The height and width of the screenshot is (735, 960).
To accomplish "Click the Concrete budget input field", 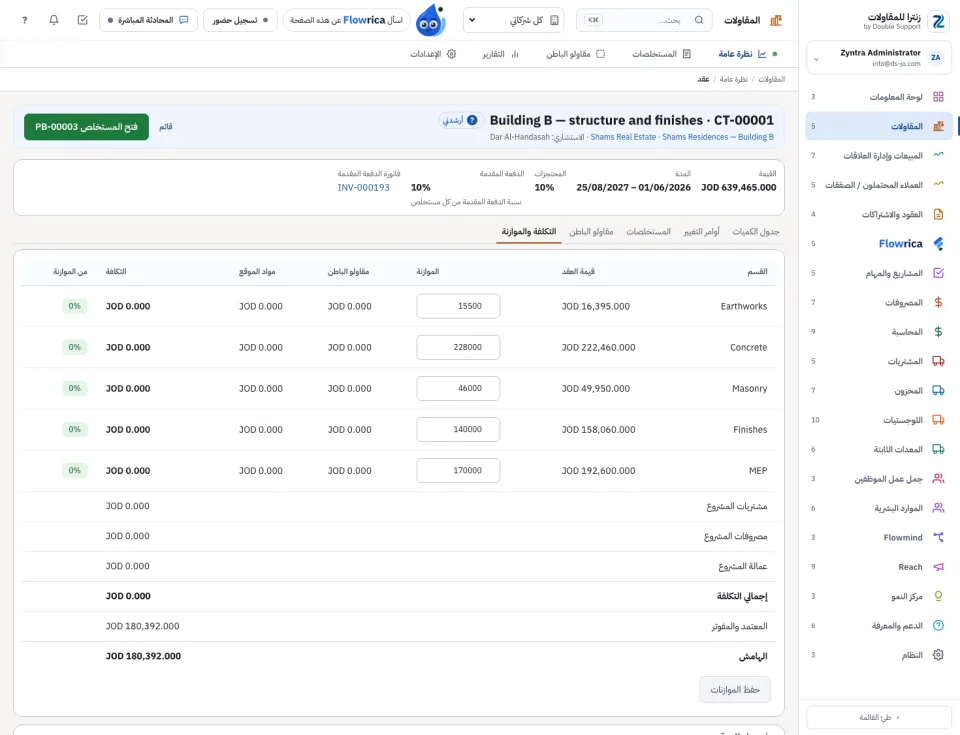I will pos(458,347).
